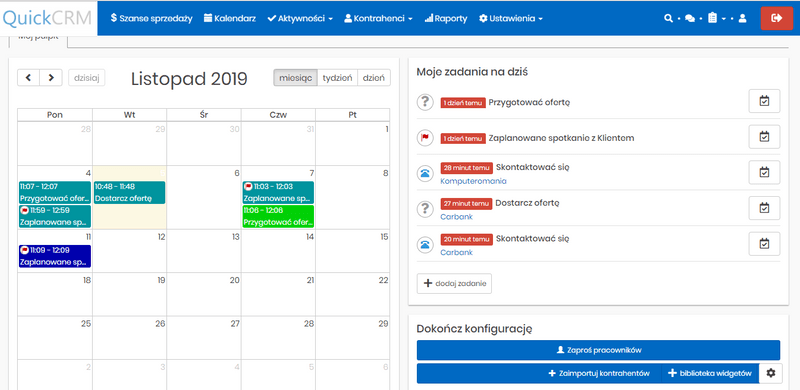The height and width of the screenshot is (390, 800).
Task: Click Przygotować ofertę text in today's task list
Action: click(529, 102)
